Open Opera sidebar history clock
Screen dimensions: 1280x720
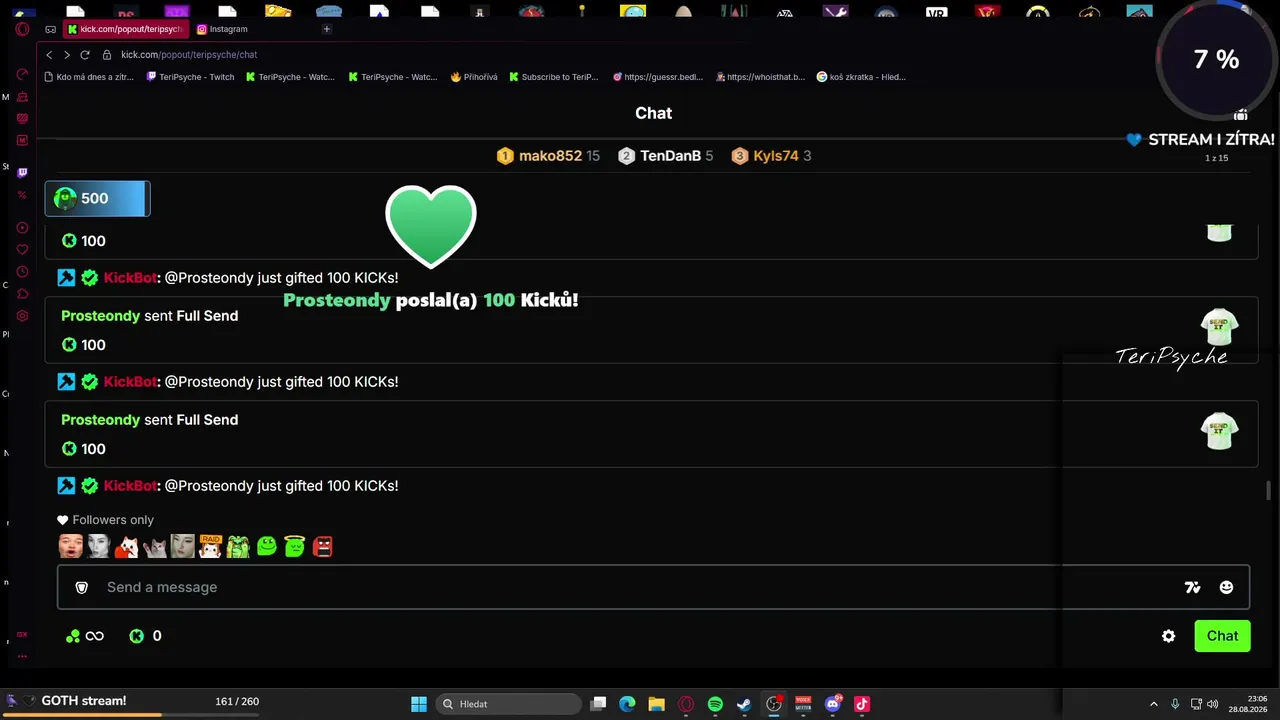click(x=22, y=272)
